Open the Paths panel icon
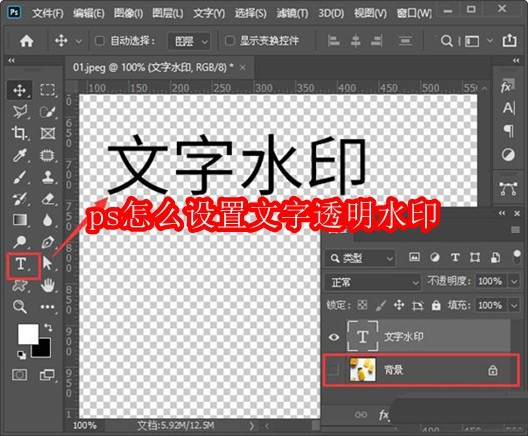 508,189
